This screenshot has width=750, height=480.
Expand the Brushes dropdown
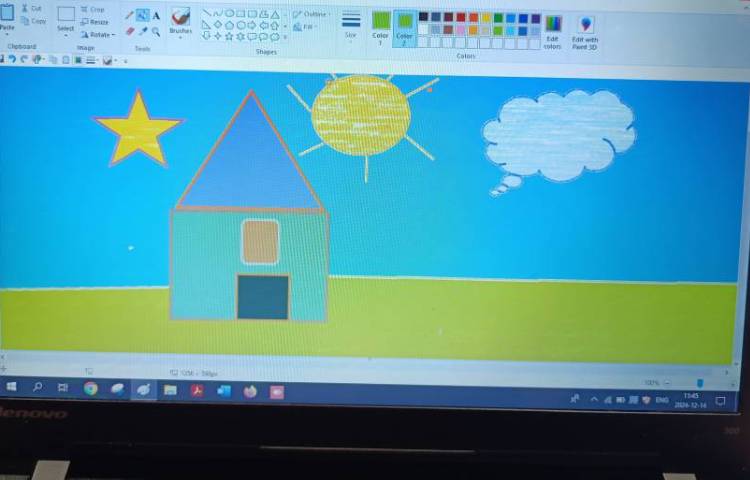coord(181,31)
